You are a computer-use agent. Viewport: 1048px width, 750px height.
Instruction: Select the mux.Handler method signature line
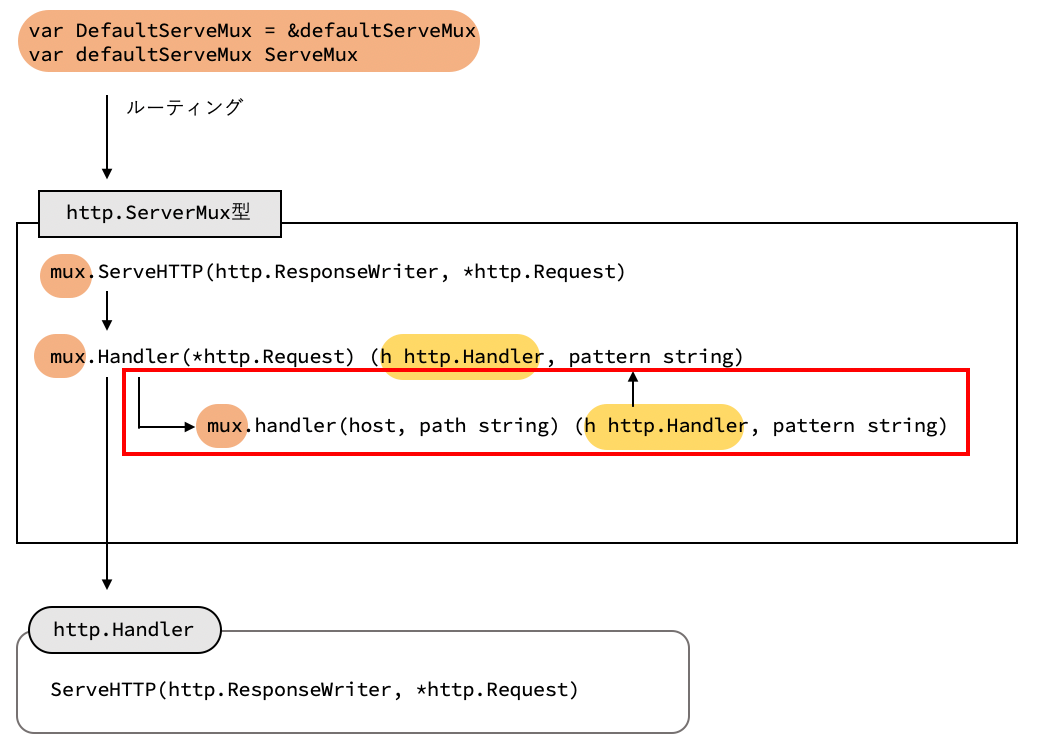390,355
